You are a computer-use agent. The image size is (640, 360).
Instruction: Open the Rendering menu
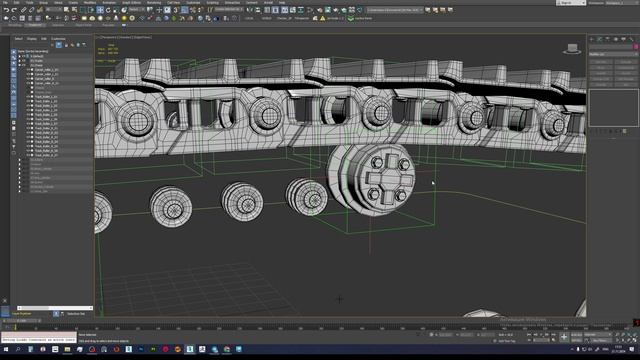[154, 2]
